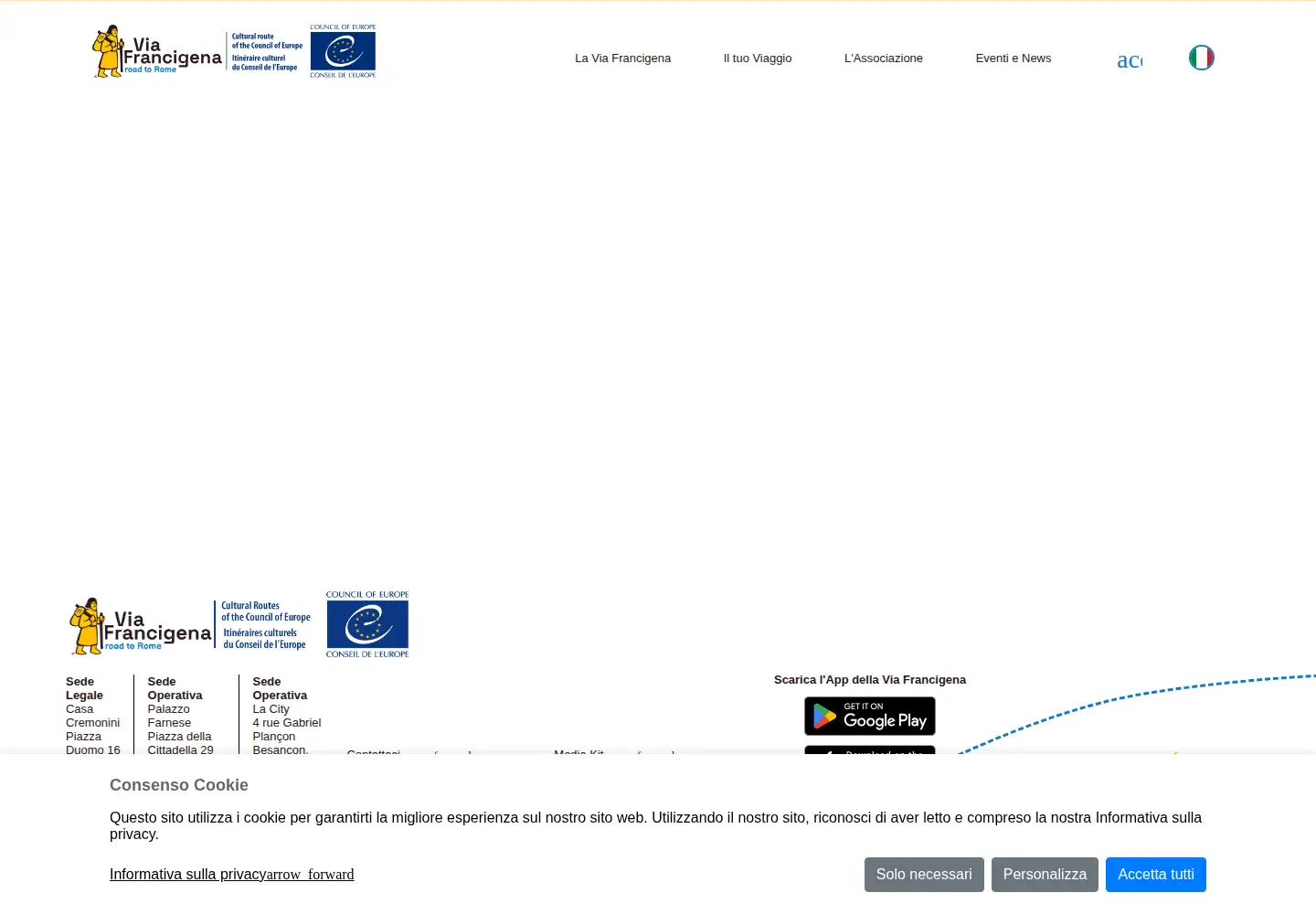This screenshot has height=914, width=1316.
Task: Click the Personalizza cookie button
Action: click(x=1045, y=875)
